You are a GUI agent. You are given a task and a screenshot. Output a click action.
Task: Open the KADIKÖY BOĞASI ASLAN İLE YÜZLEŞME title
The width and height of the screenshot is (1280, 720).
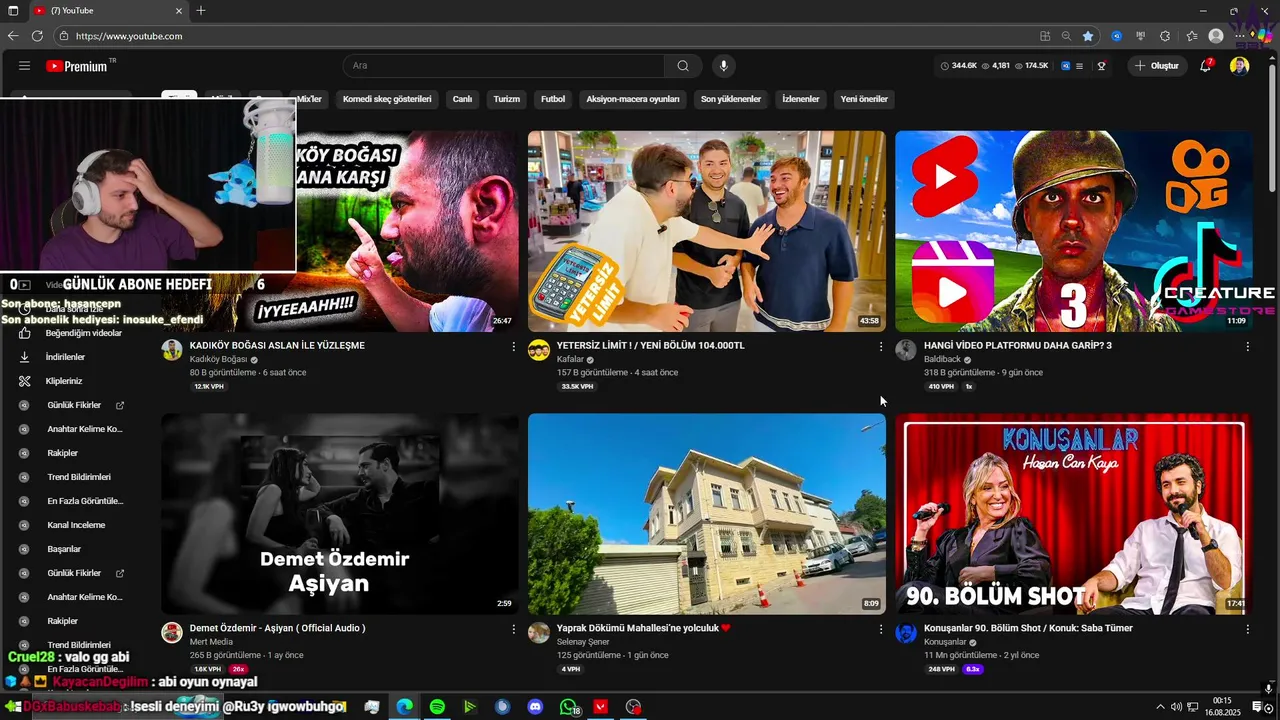point(277,346)
